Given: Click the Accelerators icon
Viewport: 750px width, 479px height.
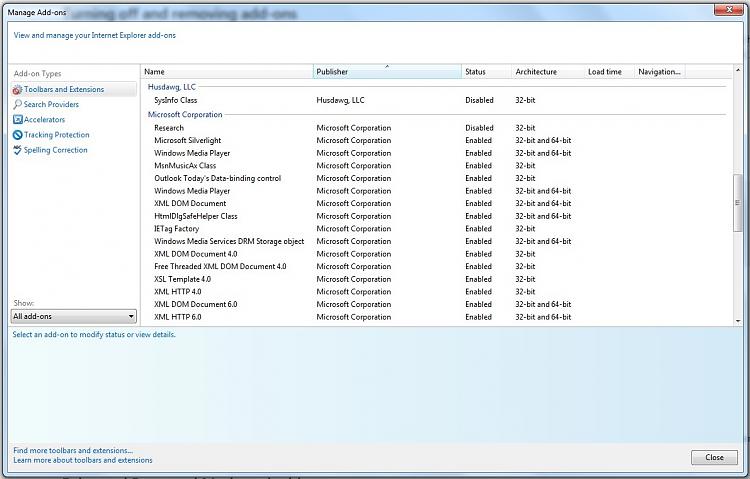Looking at the screenshot, I should pyautogui.click(x=18, y=120).
